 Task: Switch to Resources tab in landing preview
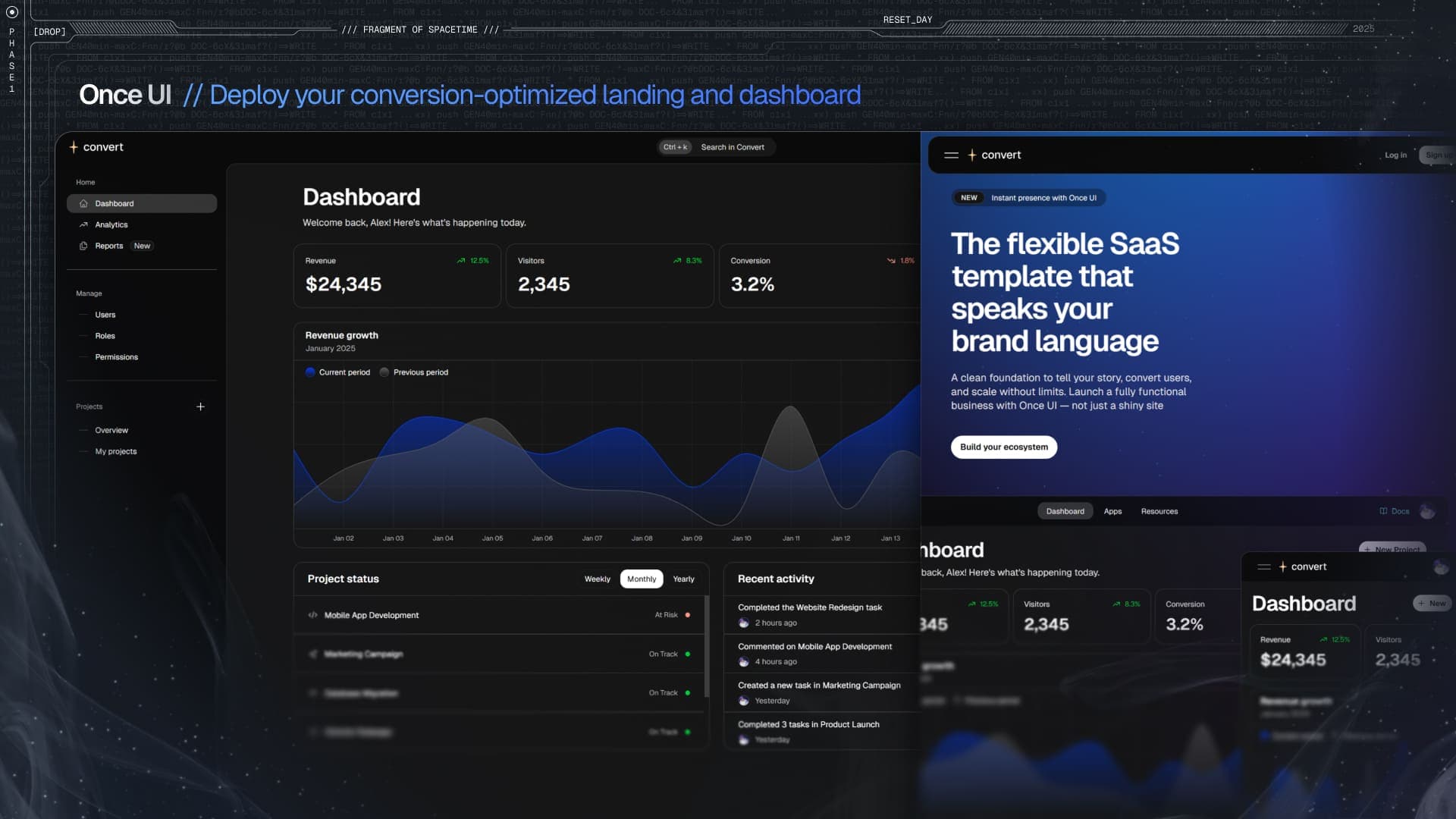1159,511
